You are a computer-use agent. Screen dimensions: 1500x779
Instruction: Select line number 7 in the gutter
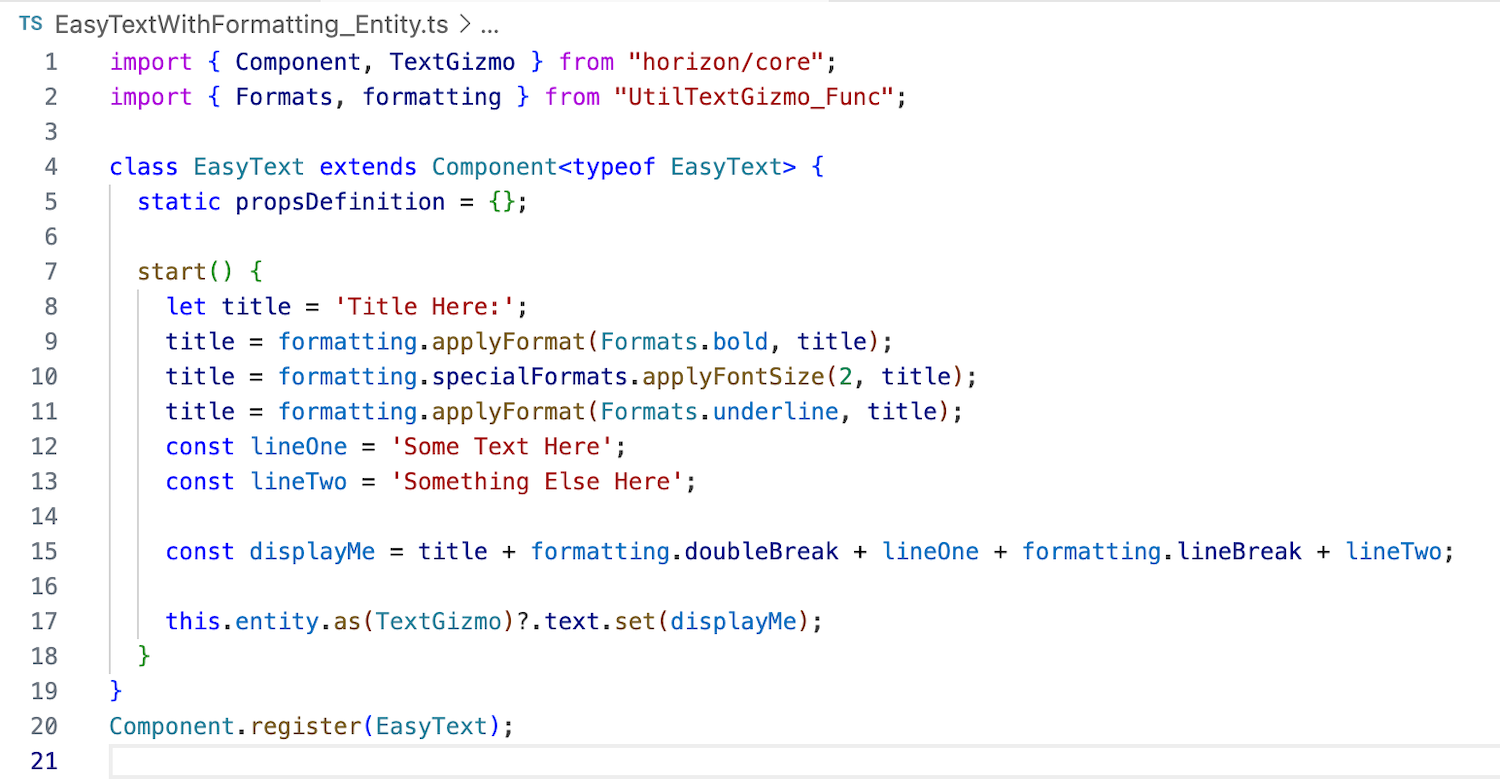point(51,272)
